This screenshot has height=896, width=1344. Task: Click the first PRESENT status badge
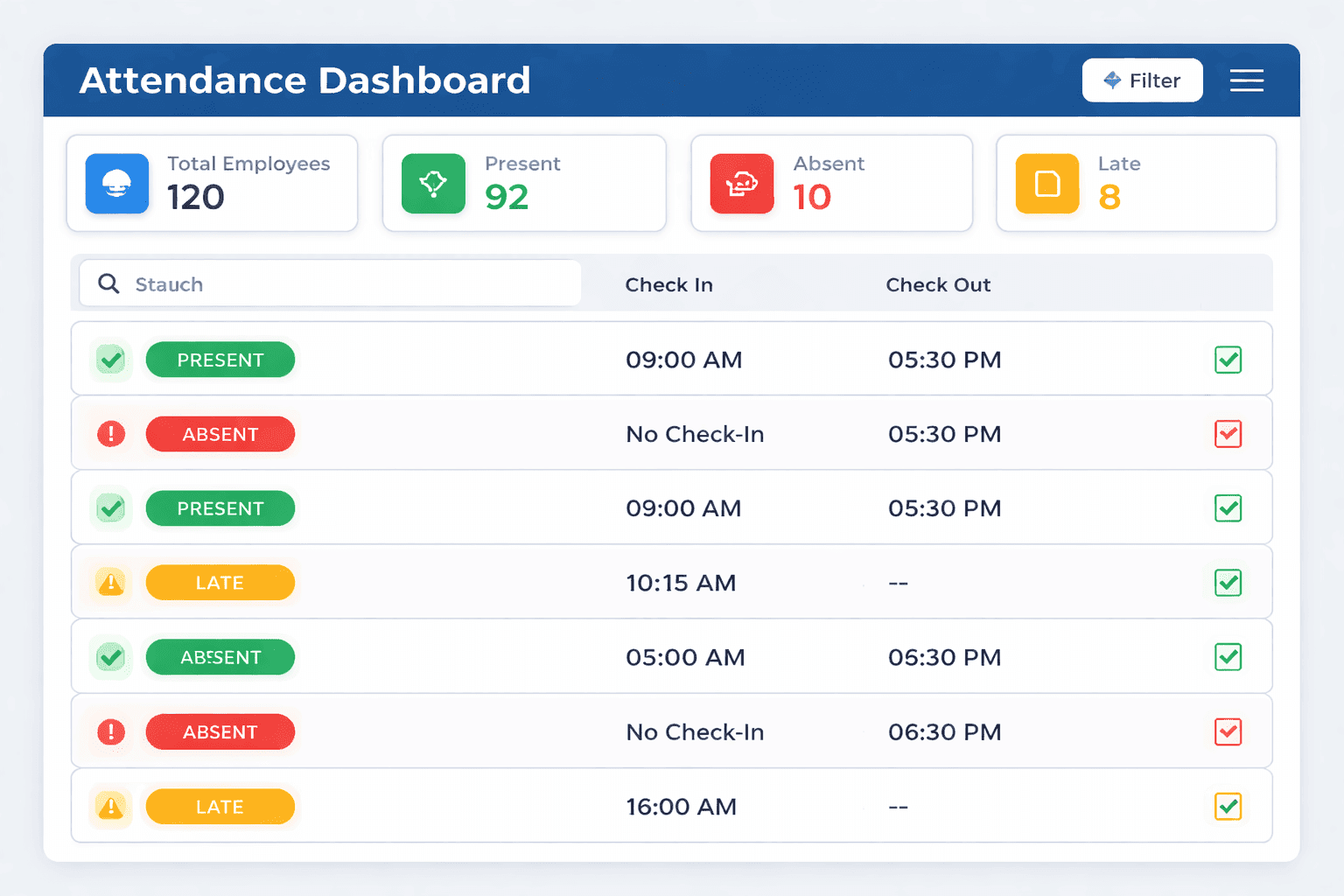pos(220,359)
